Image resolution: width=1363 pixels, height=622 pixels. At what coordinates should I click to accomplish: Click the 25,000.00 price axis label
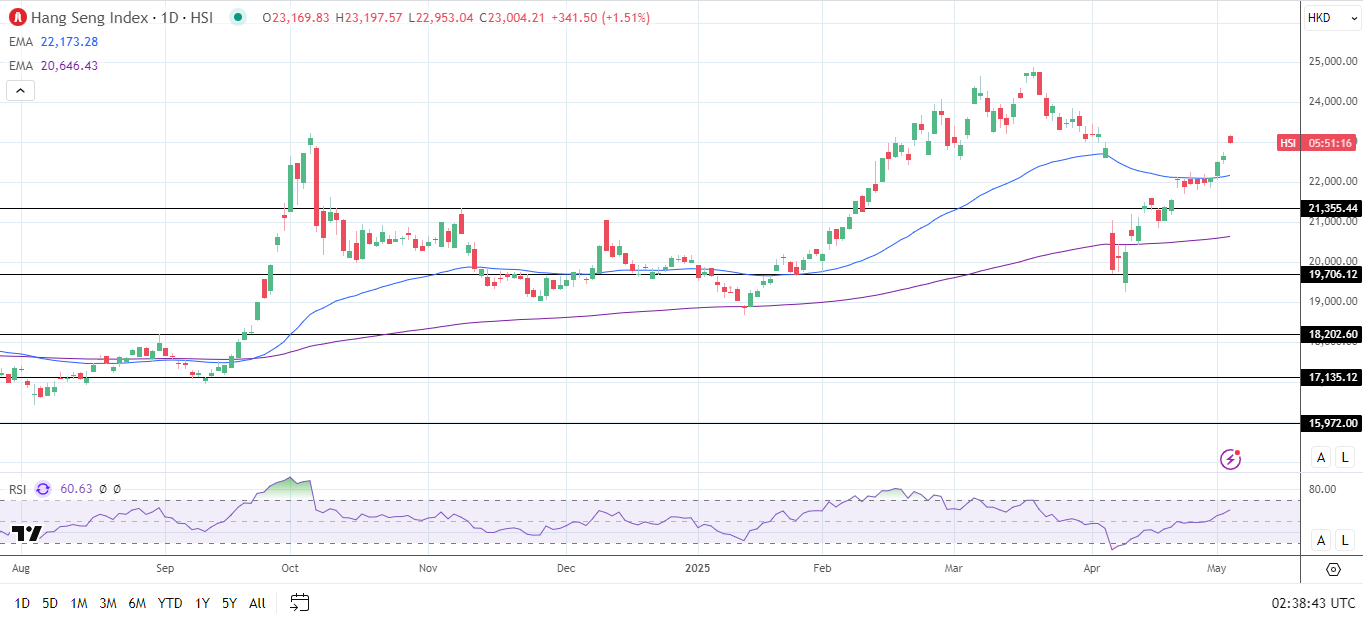tap(1332, 61)
